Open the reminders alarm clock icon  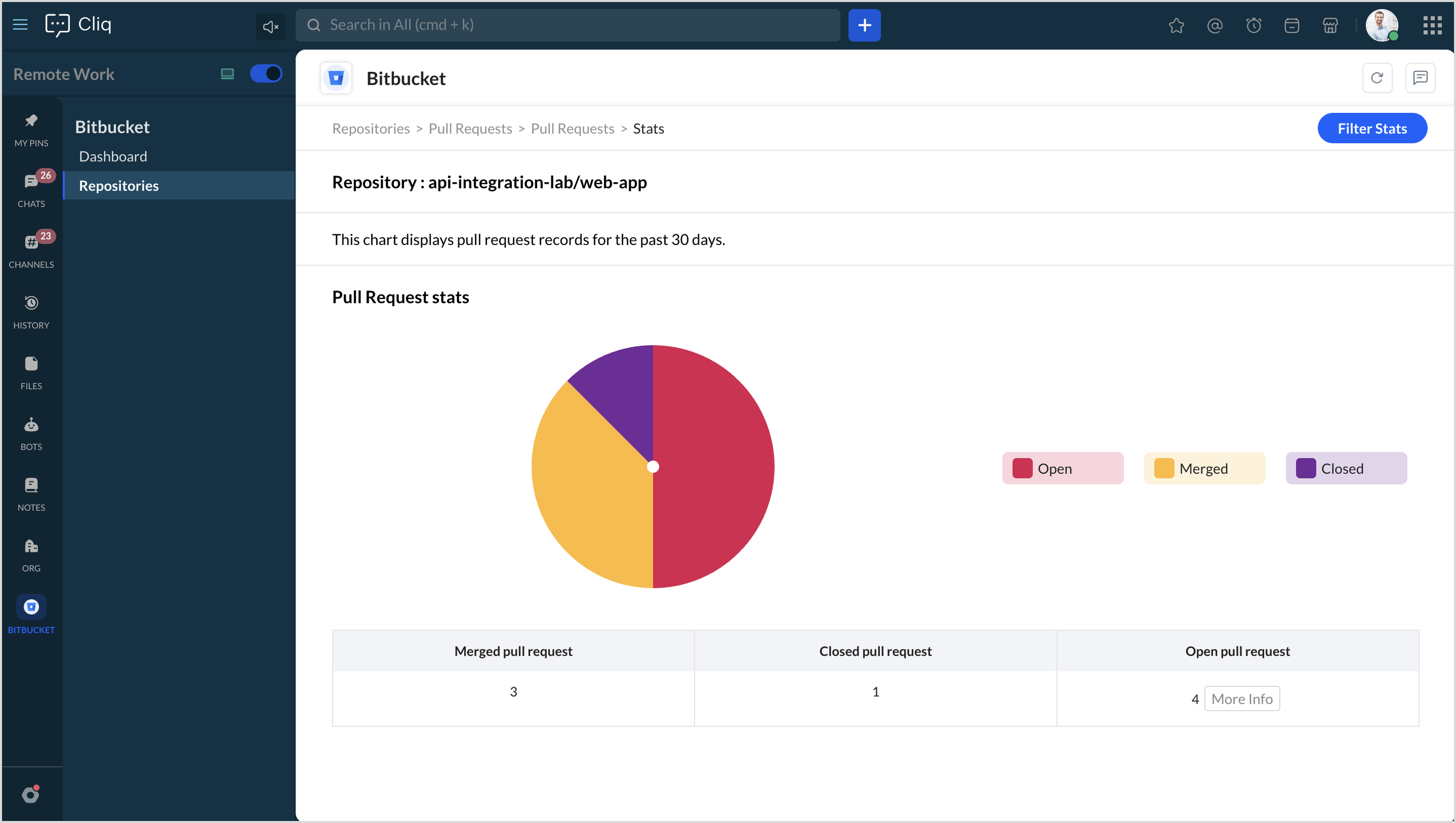click(1253, 25)
